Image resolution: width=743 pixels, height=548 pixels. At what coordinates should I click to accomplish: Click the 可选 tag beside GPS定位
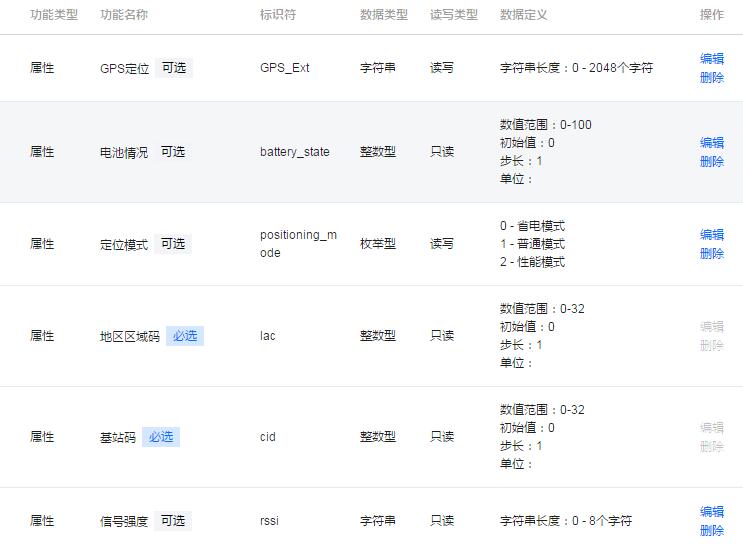coord(173,68)
